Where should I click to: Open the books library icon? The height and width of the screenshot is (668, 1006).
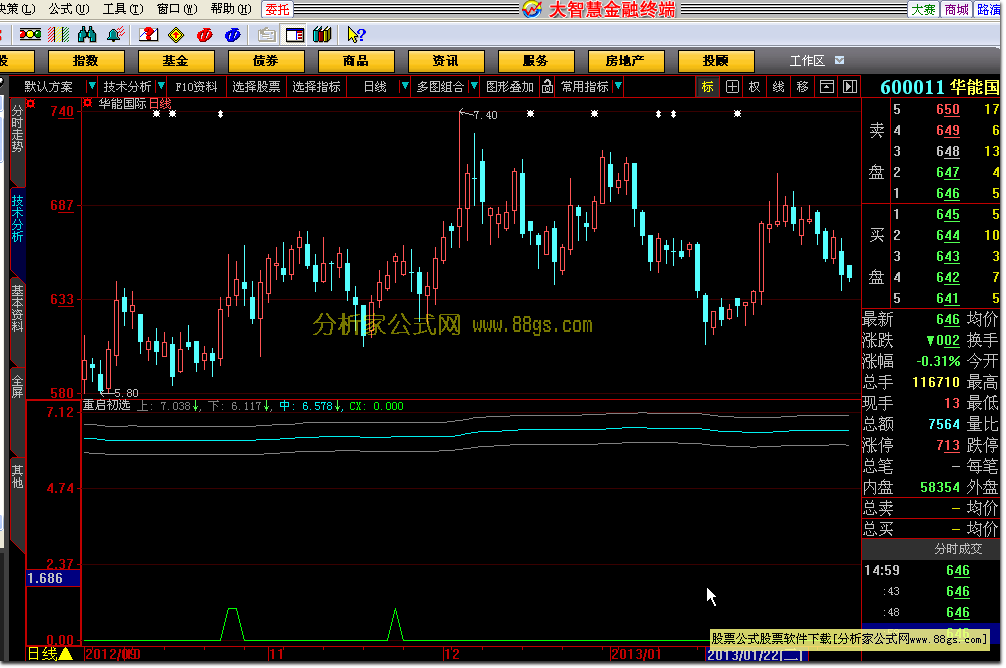click(322, 35)
